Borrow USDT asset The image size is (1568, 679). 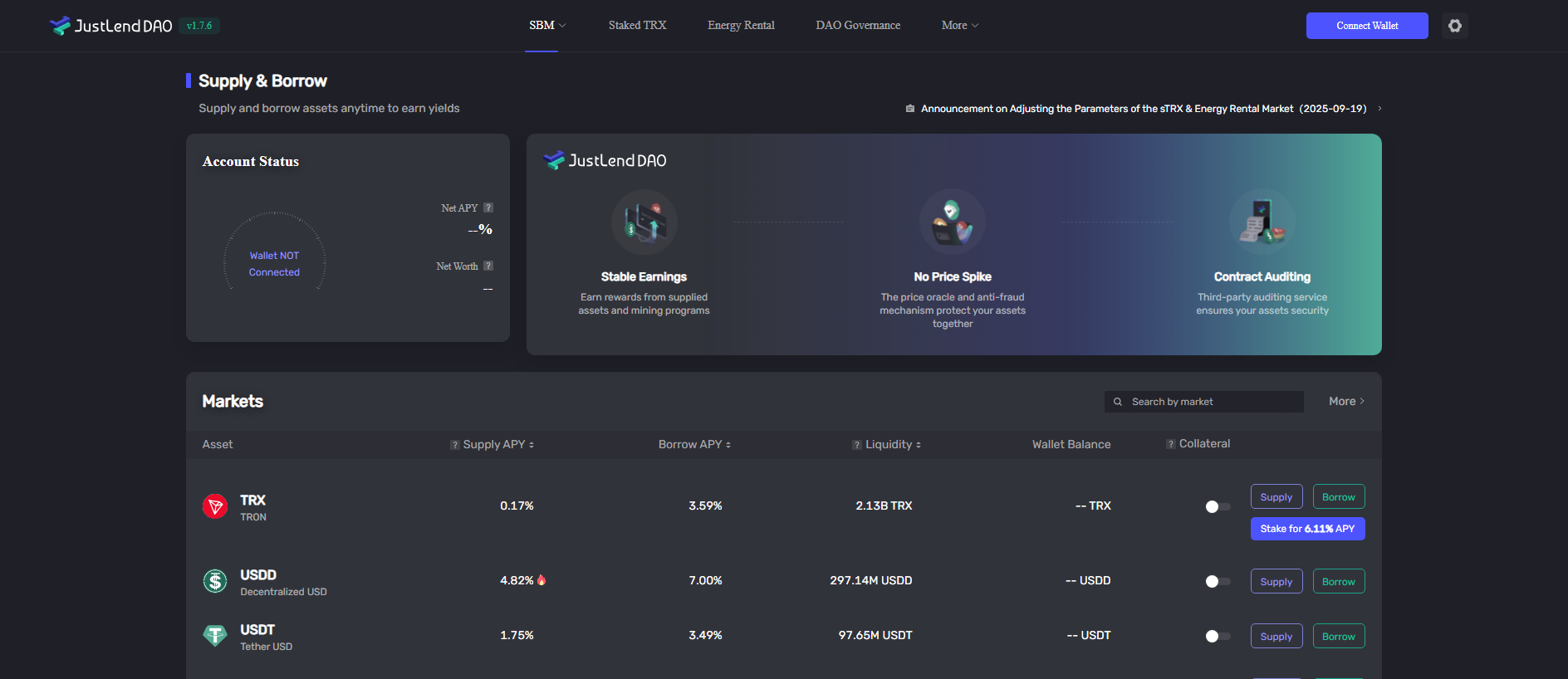pos(1339,637)
